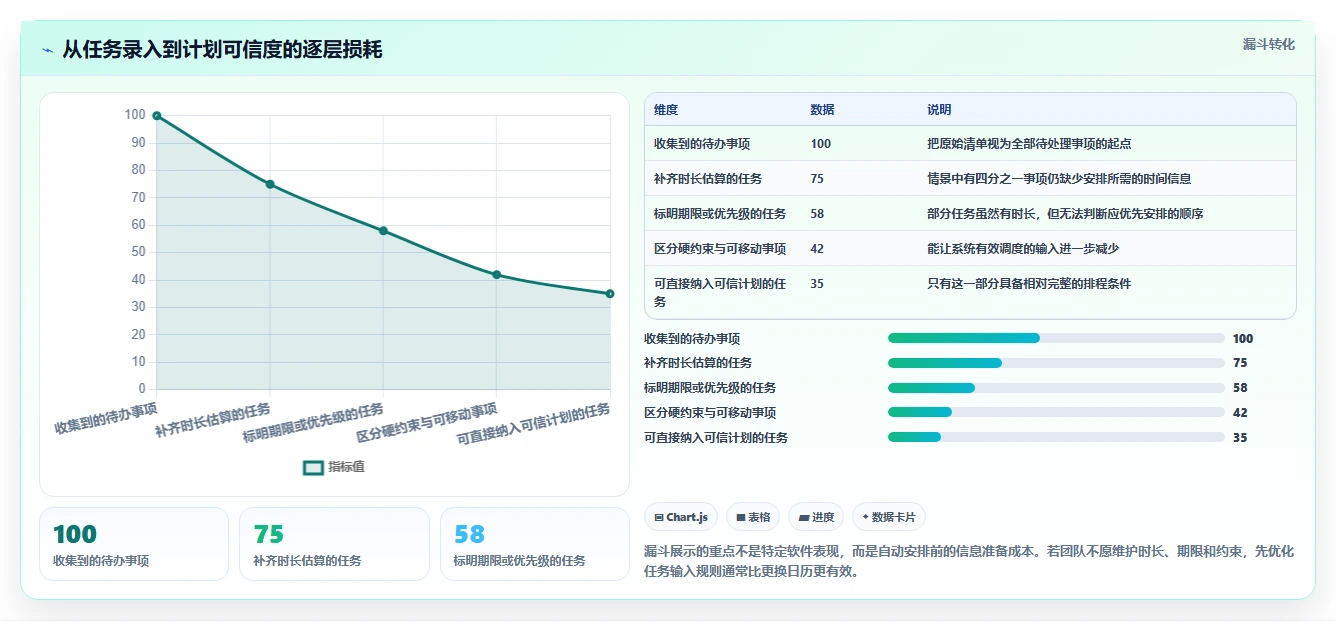Image resolution: width=1336 pixels, height=621 pixels.
Task: Click the progress list value 58
Action: 1240,388
